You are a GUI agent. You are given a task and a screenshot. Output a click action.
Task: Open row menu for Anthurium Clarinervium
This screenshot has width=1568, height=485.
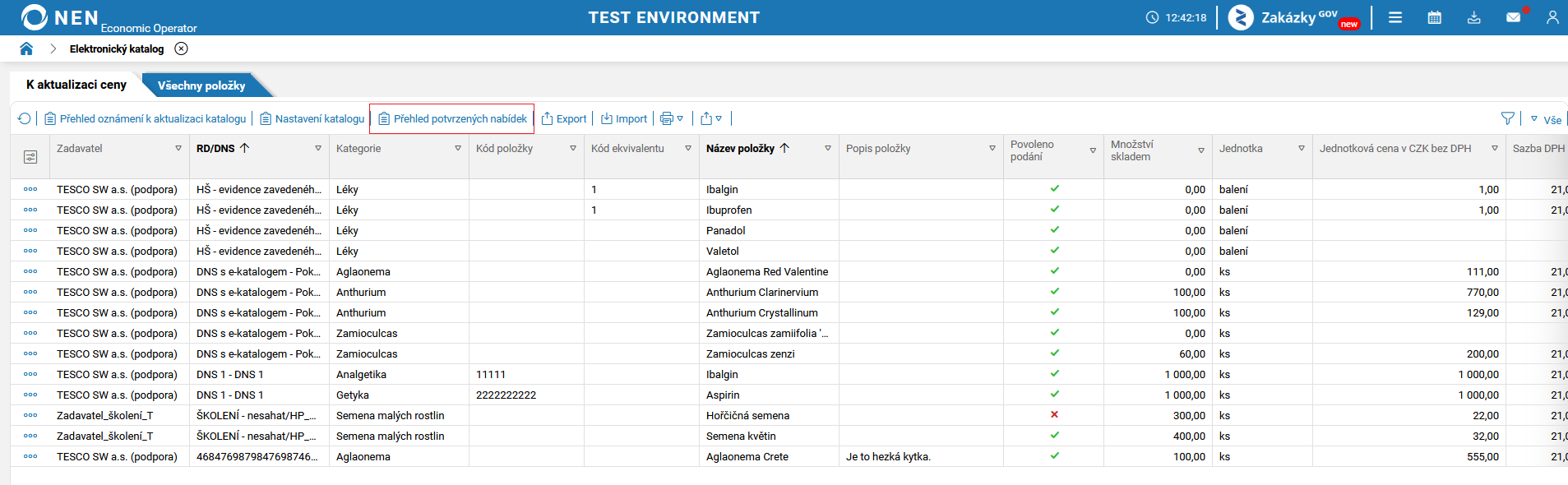point(30,292)
